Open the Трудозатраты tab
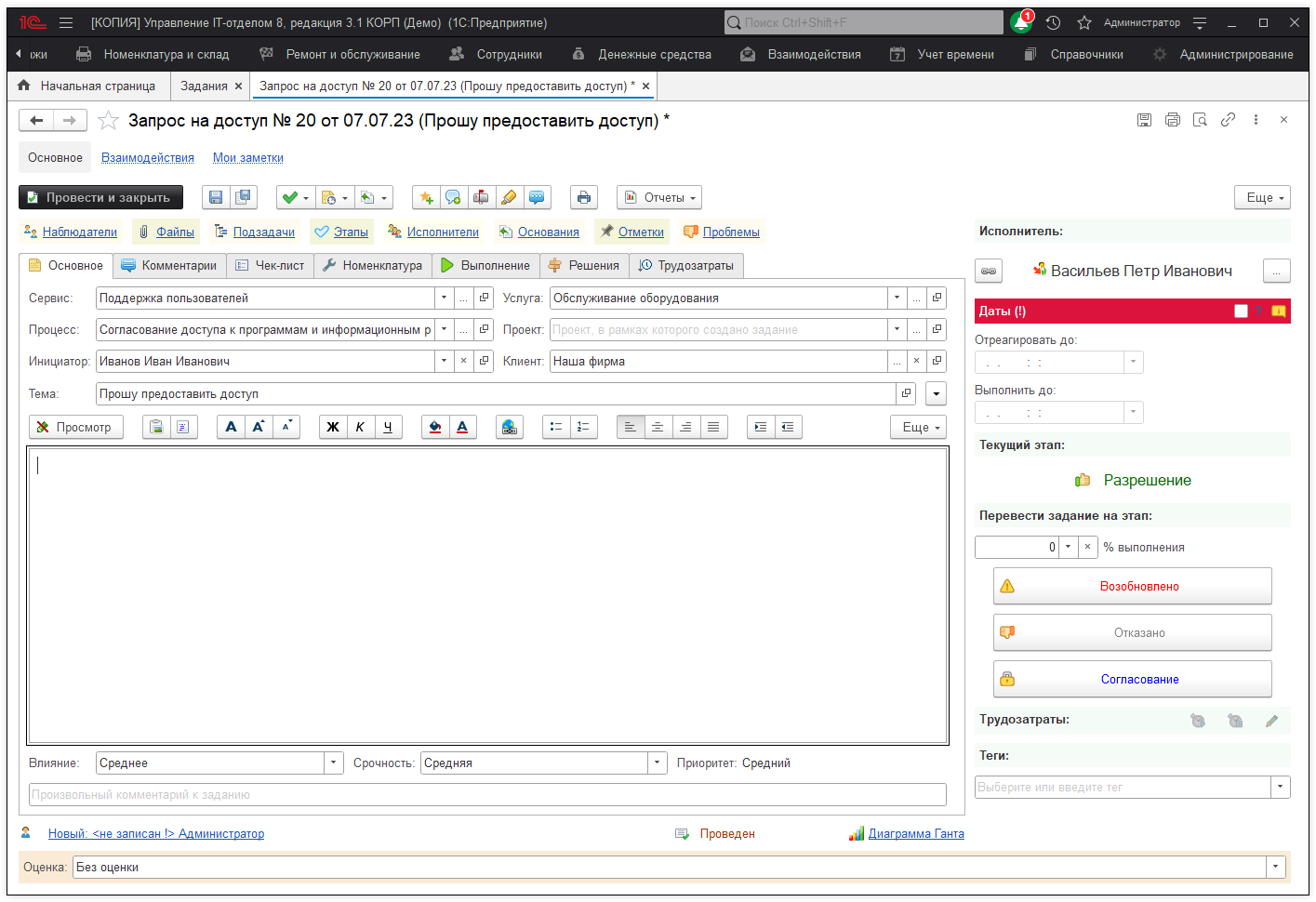1316x902 pixels. 686,266
